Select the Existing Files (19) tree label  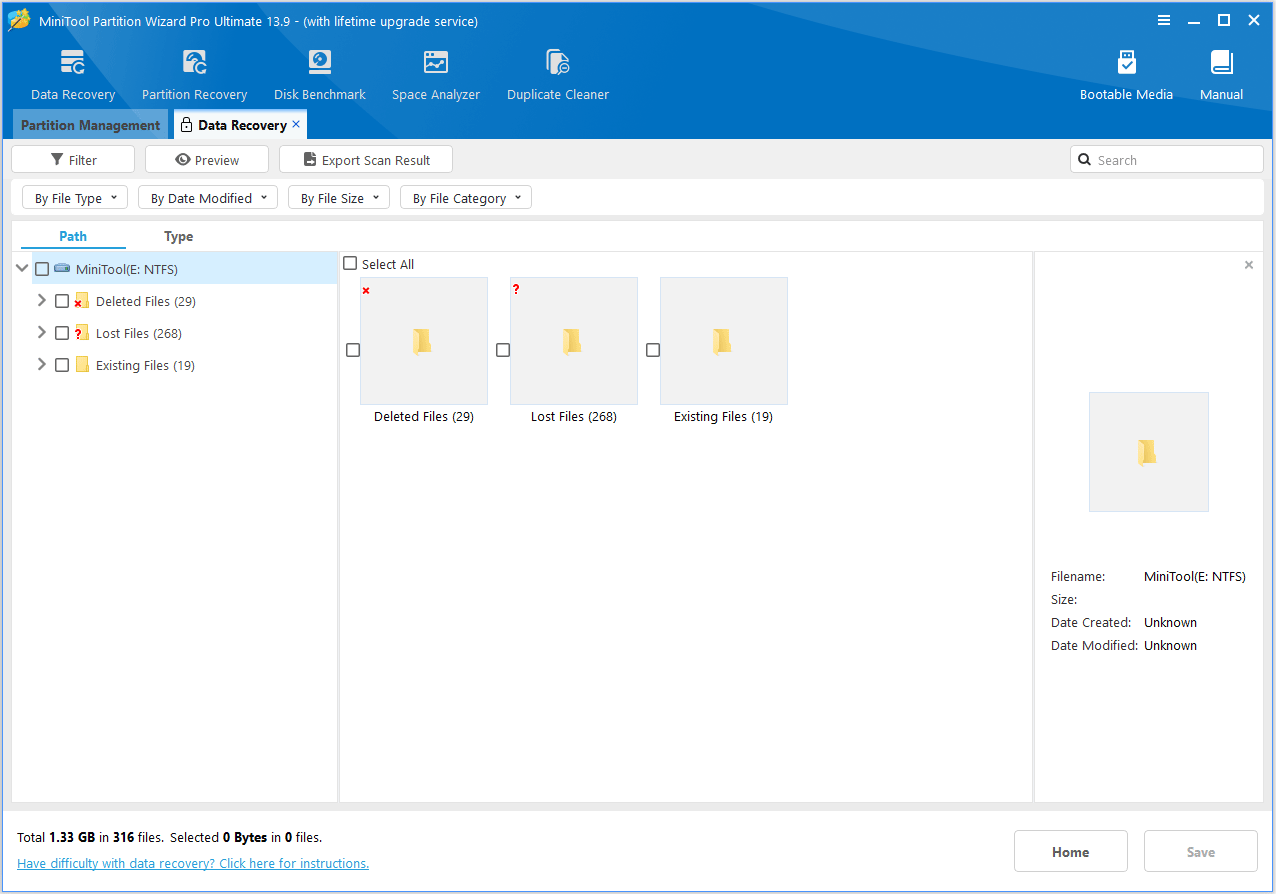pyautogui.click(x=146, y=365)
